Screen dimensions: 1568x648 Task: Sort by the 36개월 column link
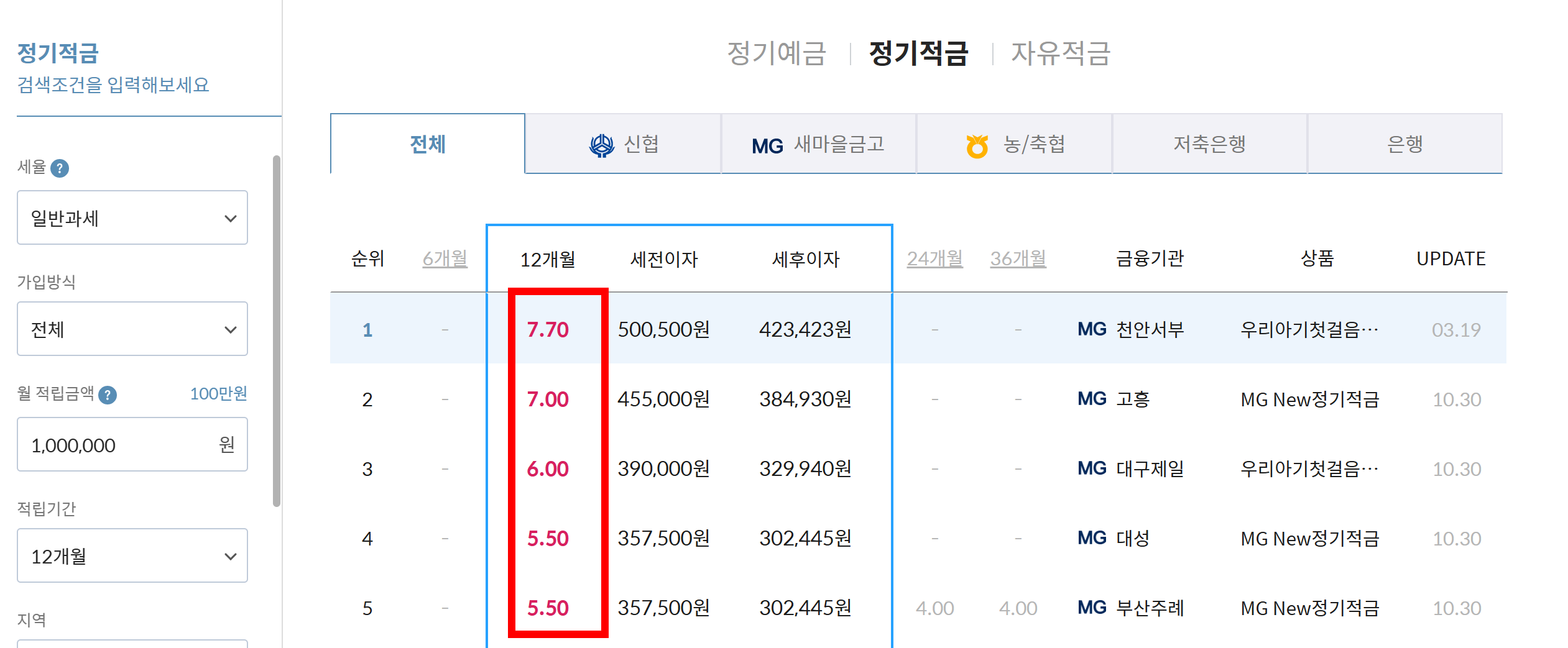click(1018, 258)
